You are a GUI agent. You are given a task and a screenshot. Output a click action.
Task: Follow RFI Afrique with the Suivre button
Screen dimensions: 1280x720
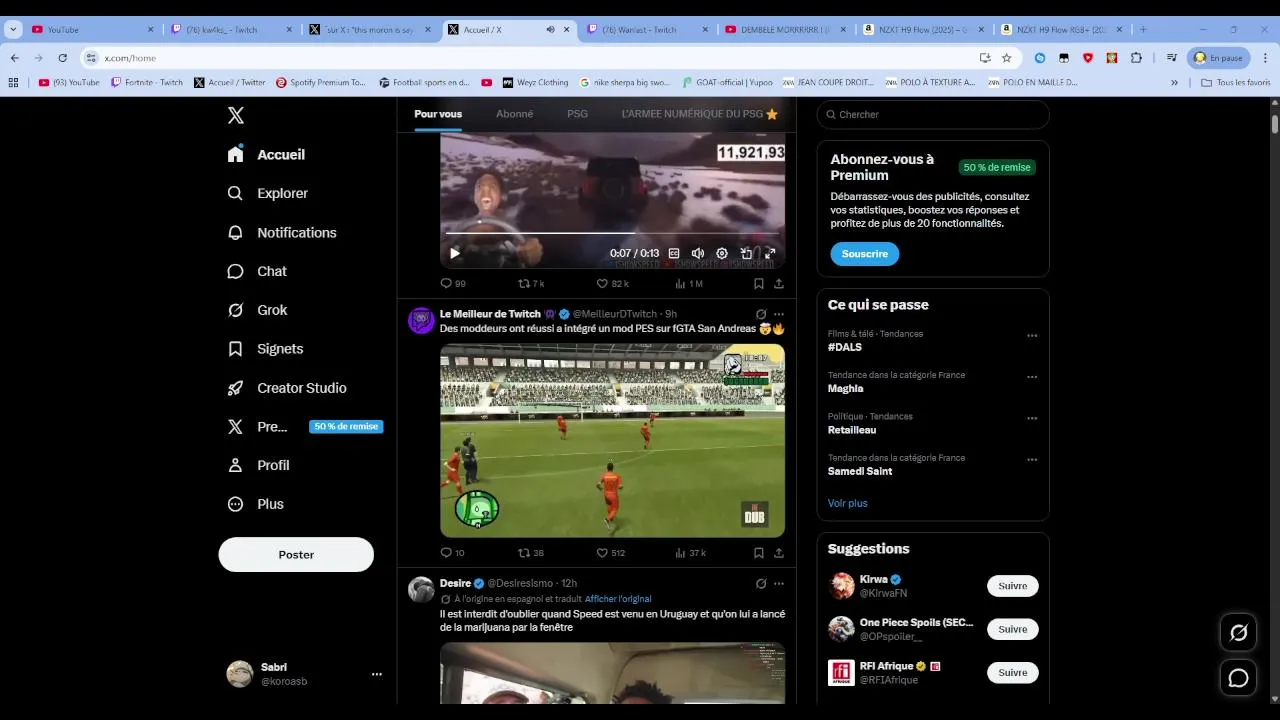(x=1013, y=672)
